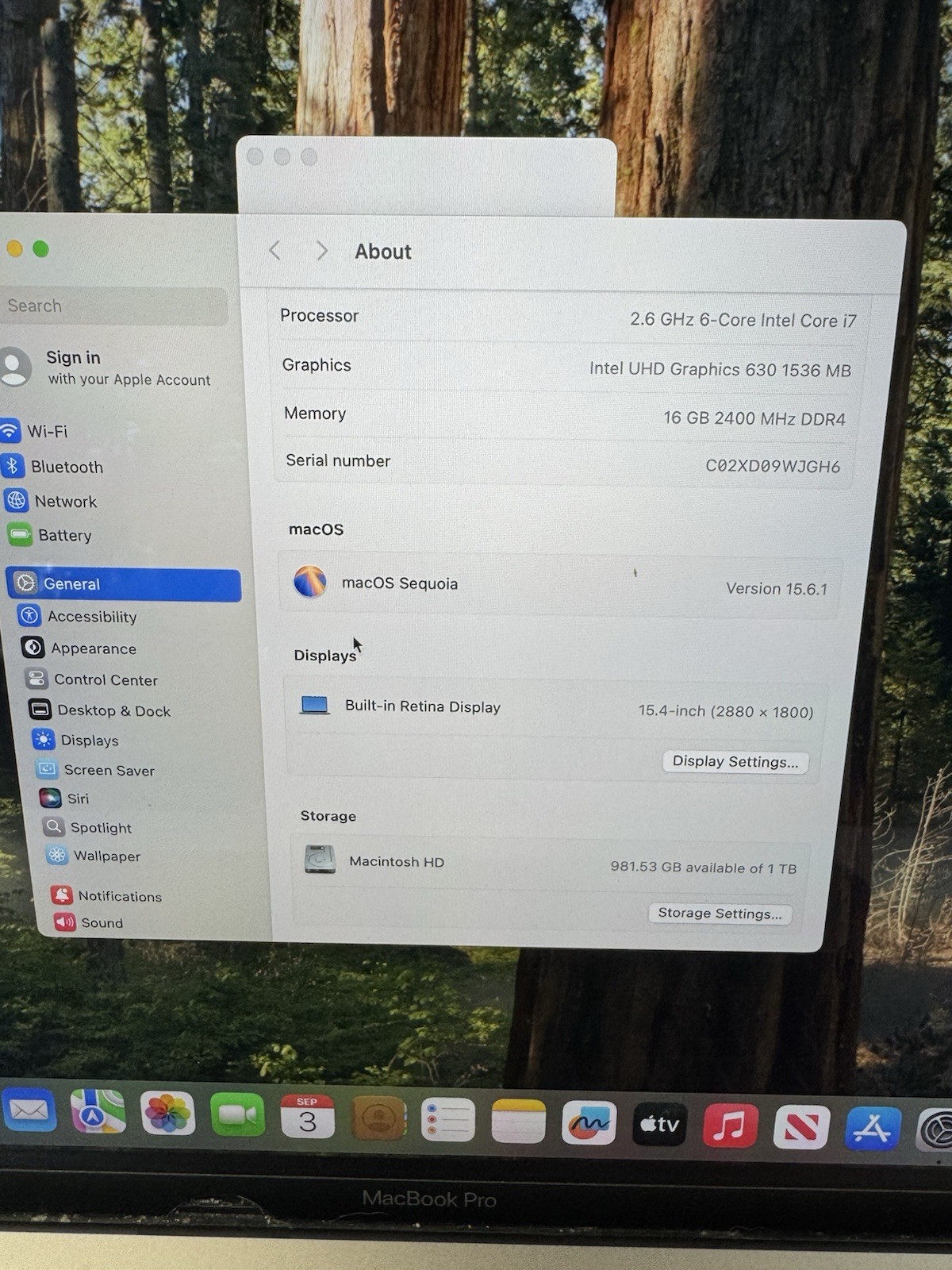This screenshot has width=952, height=1270.
Task: Open Bluetooth settings in sidebar
Action: [x=54, y=467]
